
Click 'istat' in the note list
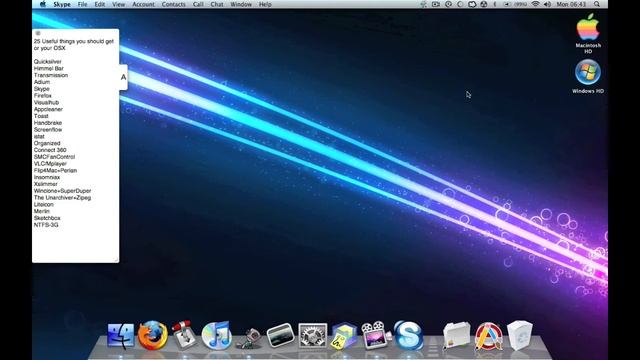click(x=39, y=136)
